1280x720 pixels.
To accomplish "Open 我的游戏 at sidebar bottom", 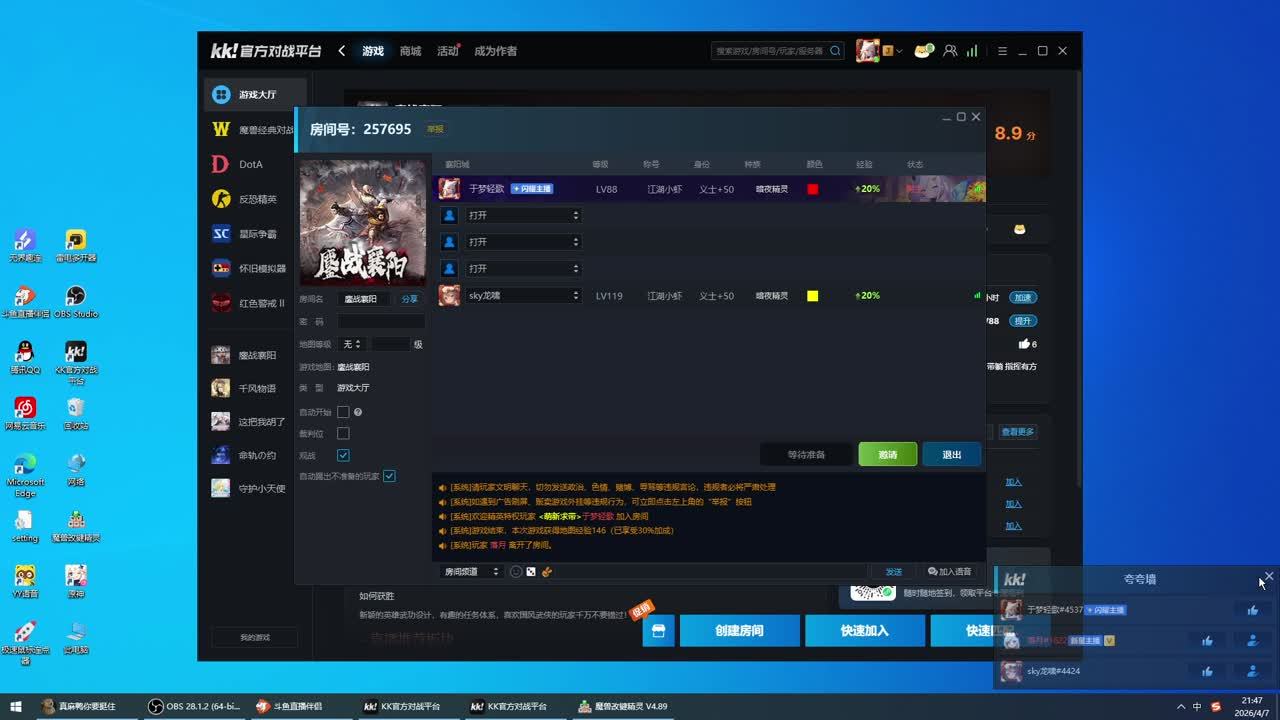I will [x=255, y=637].
